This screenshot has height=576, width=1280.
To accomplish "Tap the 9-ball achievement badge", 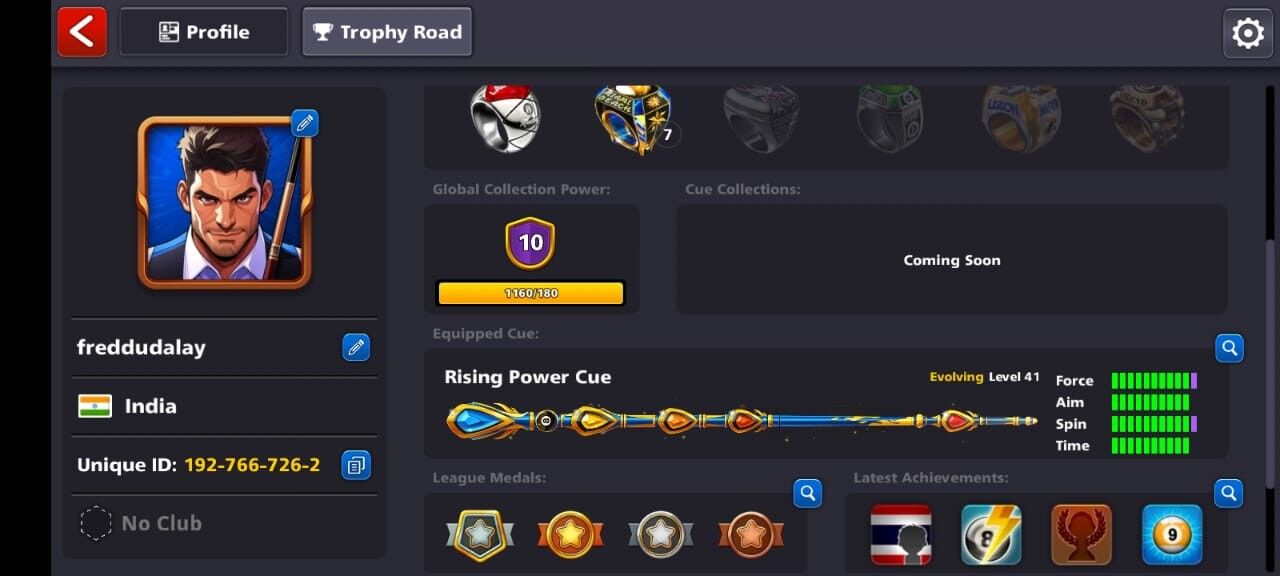I will (1172, 534).
